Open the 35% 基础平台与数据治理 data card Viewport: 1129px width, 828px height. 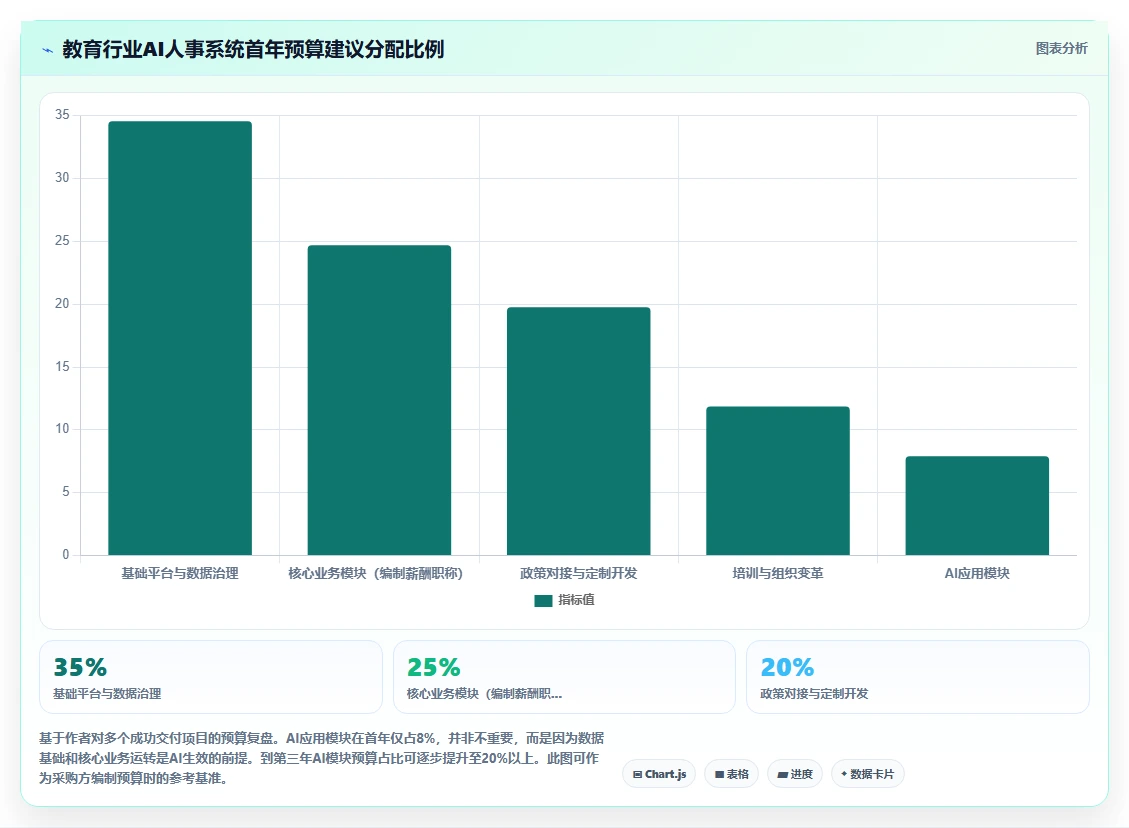pos(211,677)
